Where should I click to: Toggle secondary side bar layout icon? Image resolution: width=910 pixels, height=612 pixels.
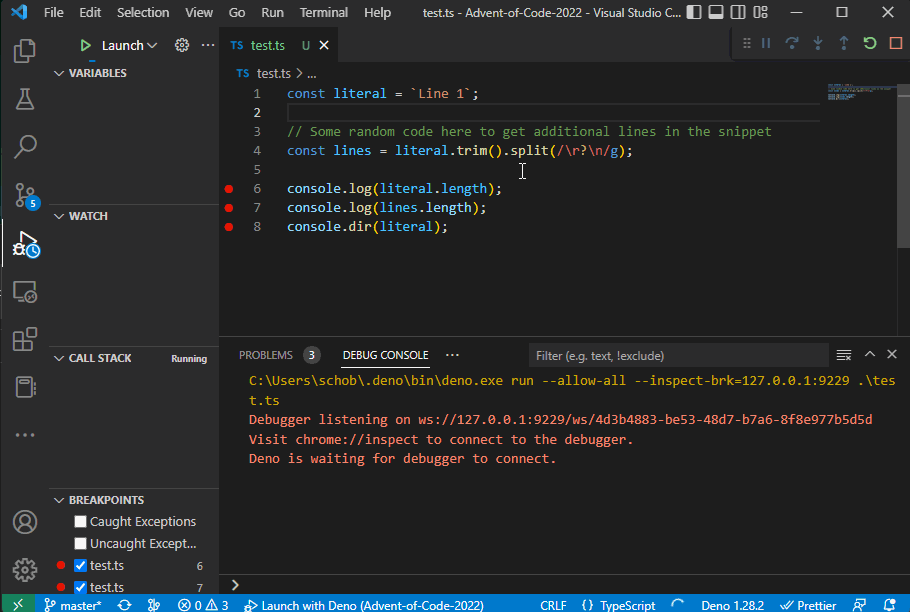tap(738, 12)
